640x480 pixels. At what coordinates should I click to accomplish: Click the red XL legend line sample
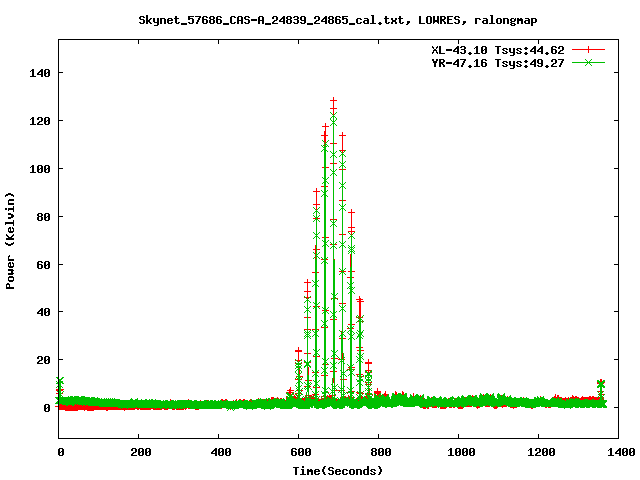(588, 50)
